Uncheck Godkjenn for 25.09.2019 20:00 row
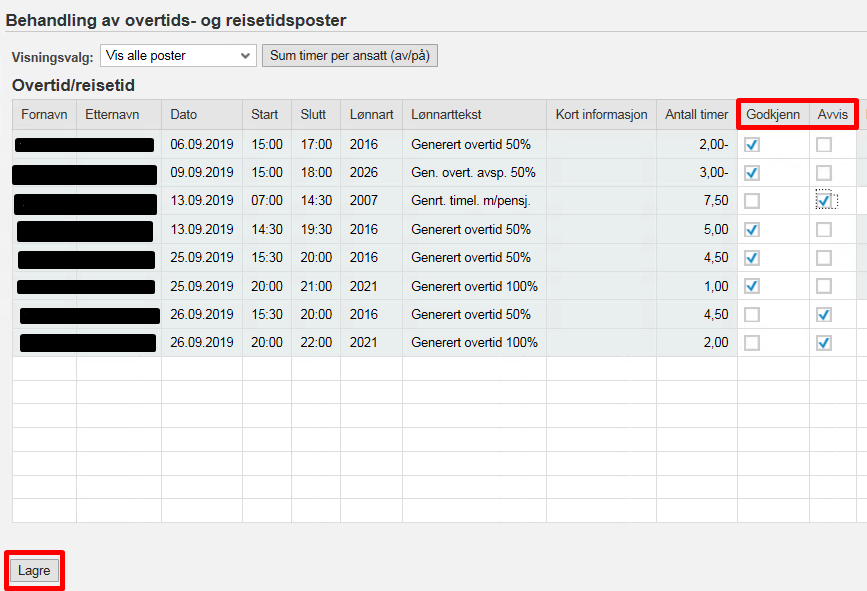This screenshot has height=591, width=867. pos(751,286)
